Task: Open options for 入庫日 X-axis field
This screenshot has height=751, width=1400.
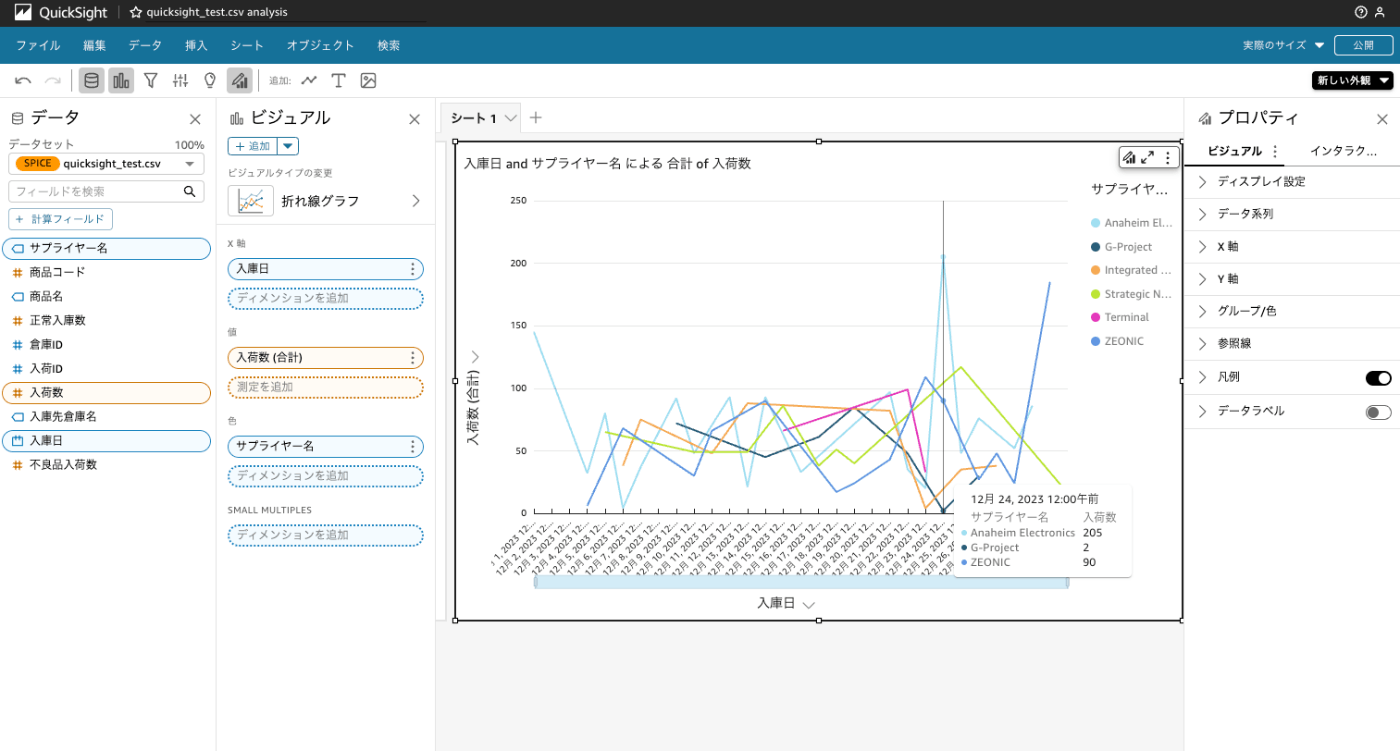Action: (412, 269)
